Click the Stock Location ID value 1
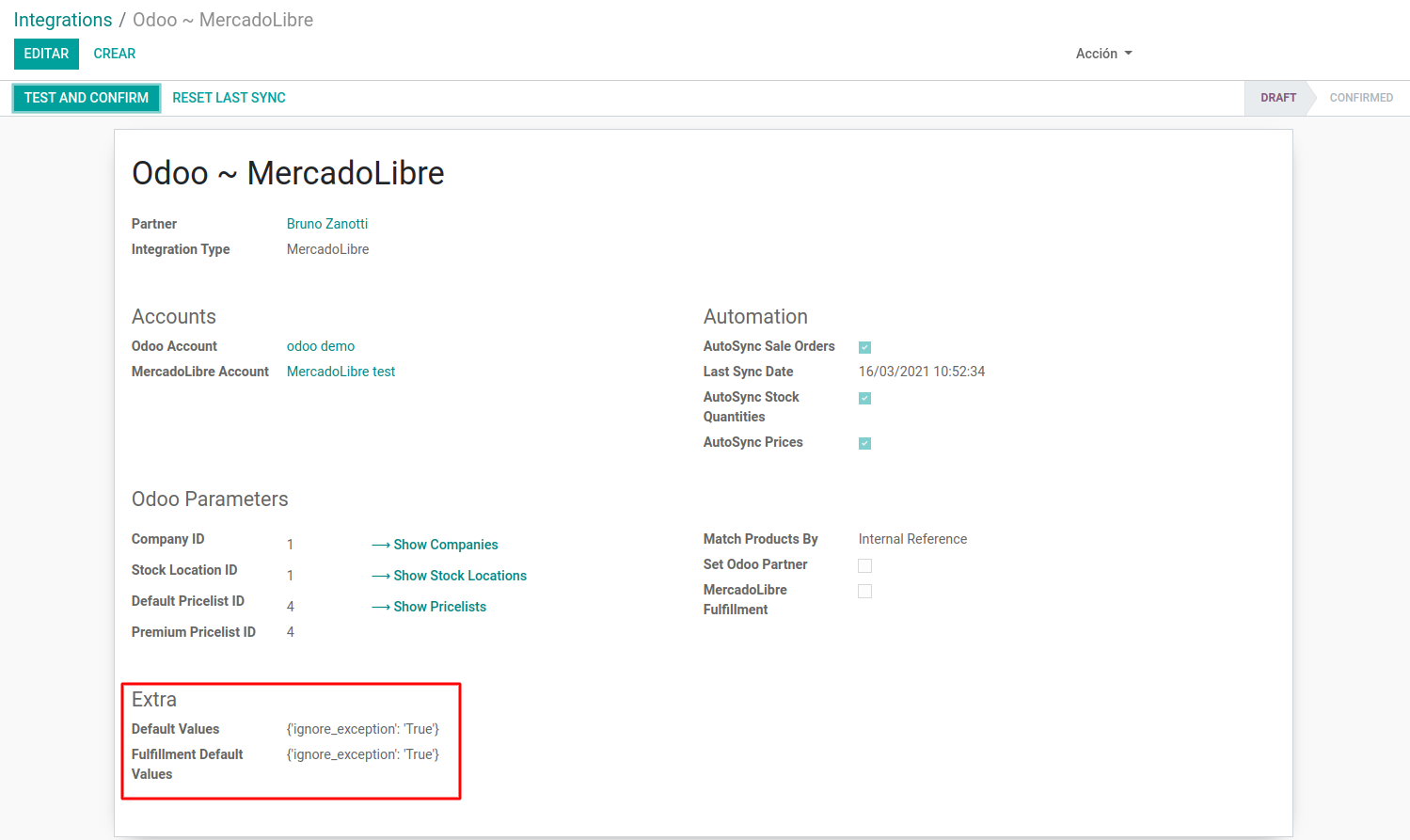 [290, 576]
